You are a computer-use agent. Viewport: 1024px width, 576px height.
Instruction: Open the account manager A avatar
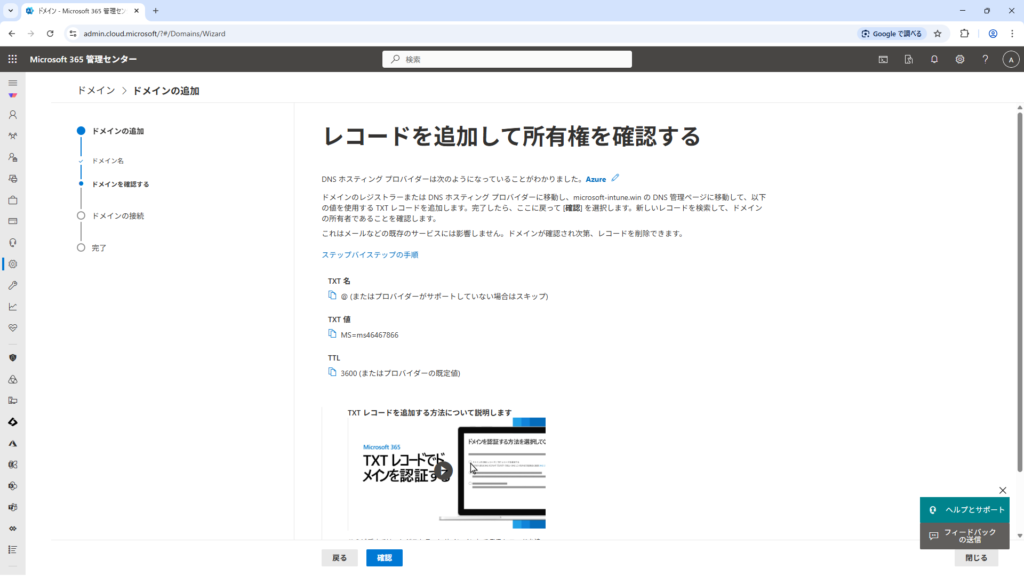(1009, 59)
